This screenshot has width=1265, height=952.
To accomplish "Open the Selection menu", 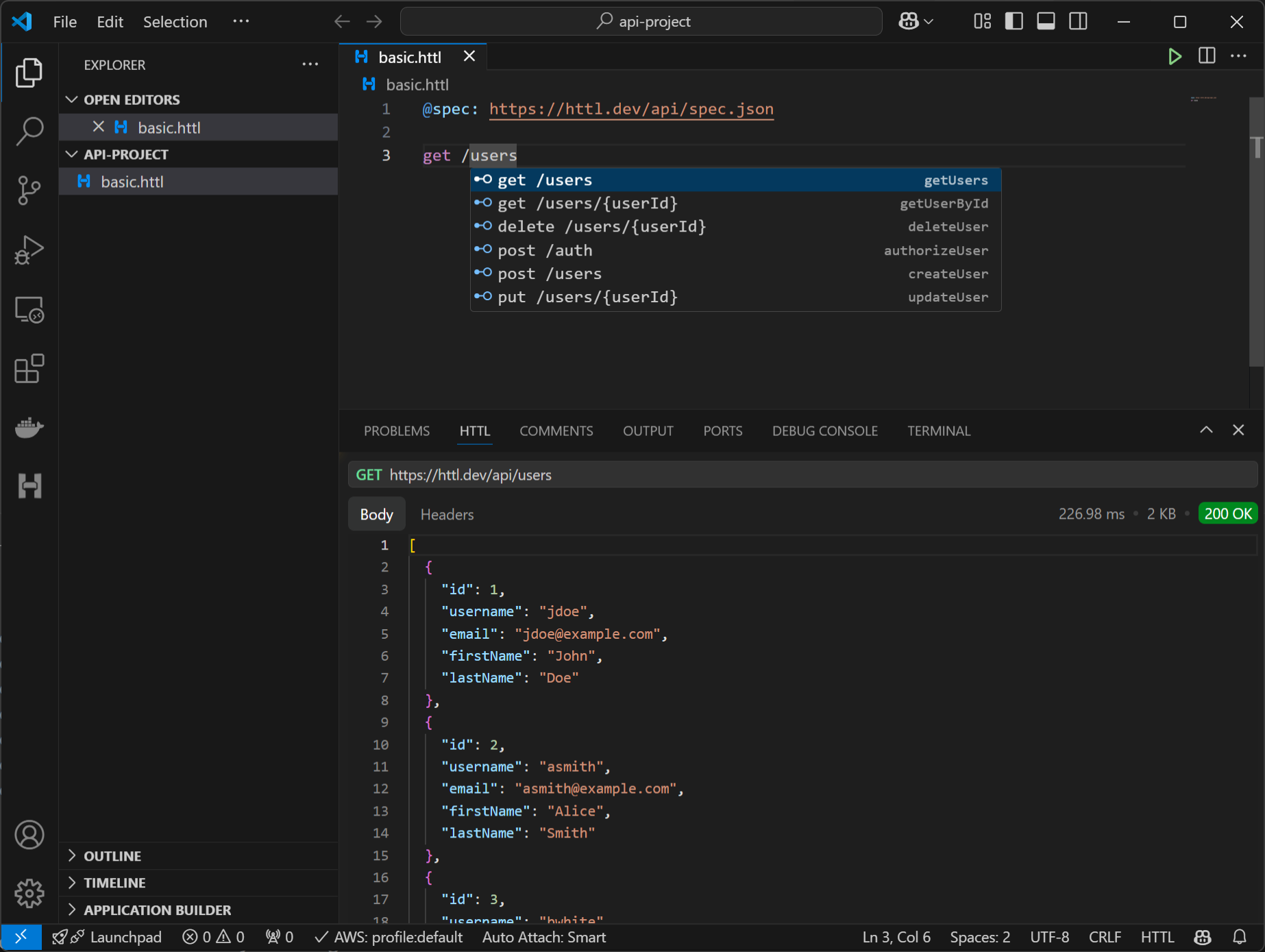I will tap(175, 21).
